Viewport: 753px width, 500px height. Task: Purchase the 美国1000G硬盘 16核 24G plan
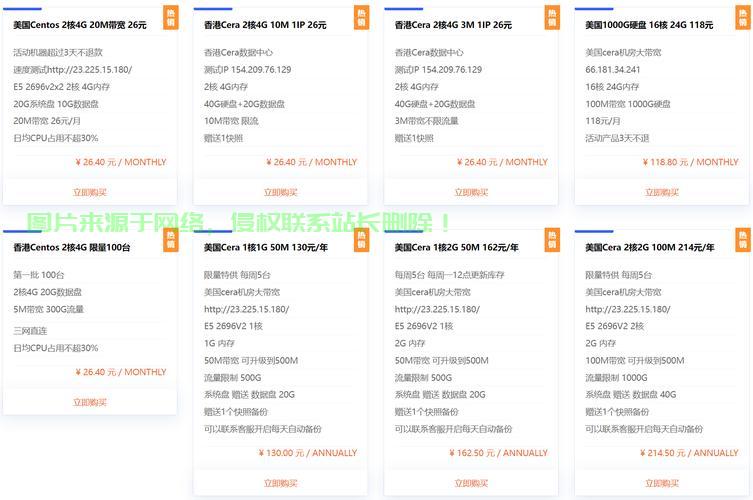[x=662, y=192]
